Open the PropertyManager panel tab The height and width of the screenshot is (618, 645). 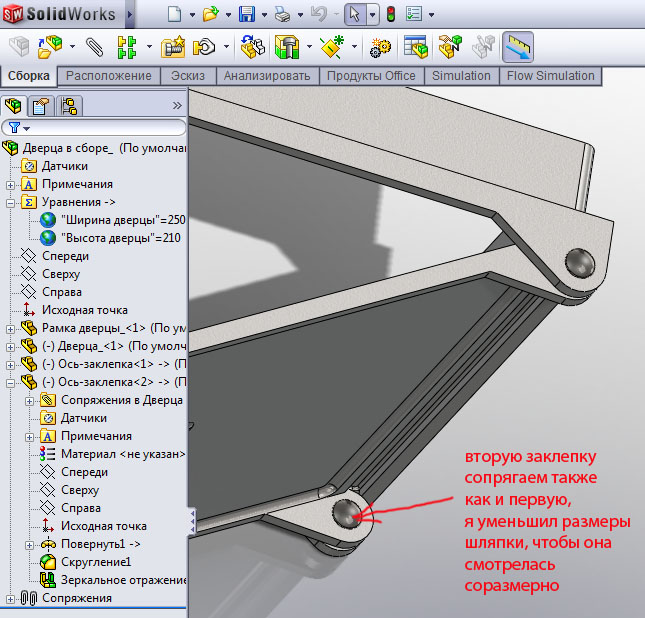pyautogui.click(x=41, y=106)
